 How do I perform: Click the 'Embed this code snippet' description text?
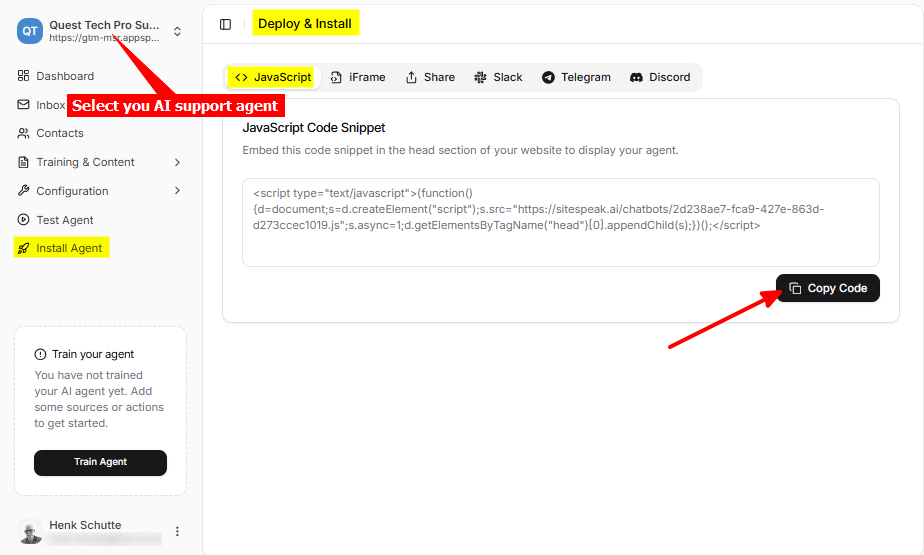[460, 150]
